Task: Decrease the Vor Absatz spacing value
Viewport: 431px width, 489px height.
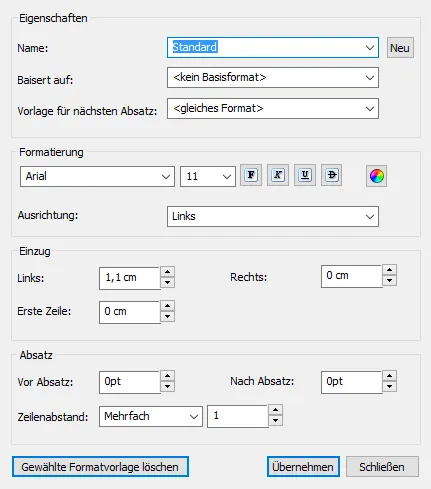Action: 168,386
